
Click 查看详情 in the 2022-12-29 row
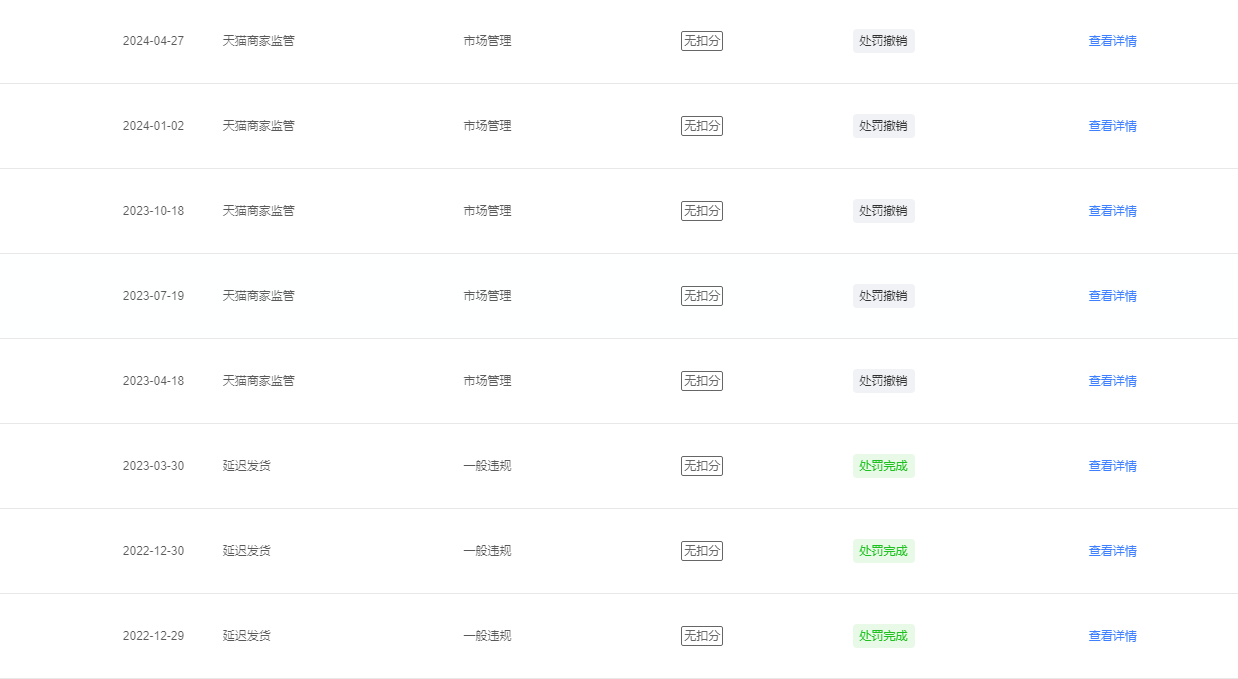point(1112,636)
